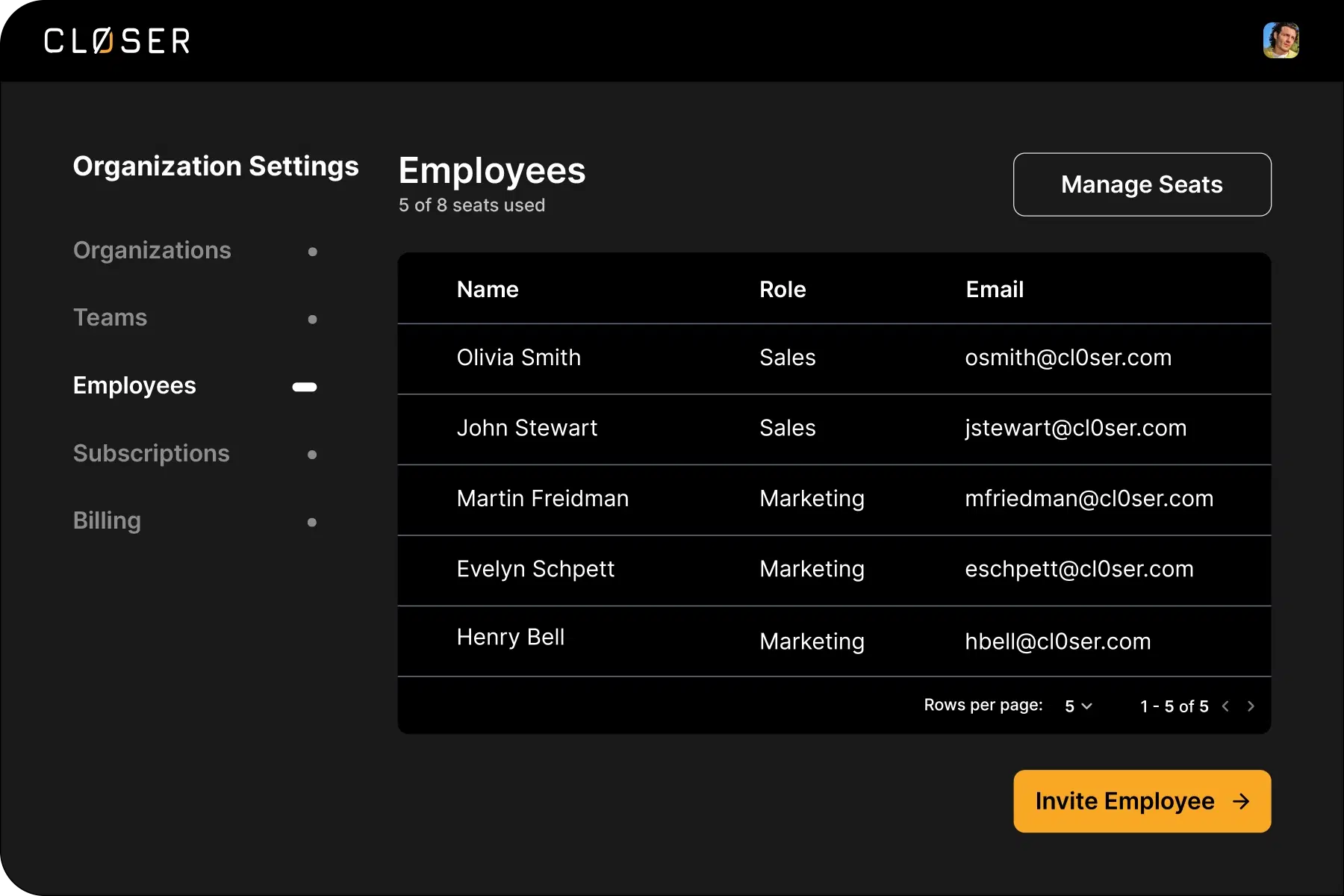The height and width of the screenshot is (896, 1344).
Task: Open the Organizations settings section
Action: pyautogui.click(x=152, y=250)
